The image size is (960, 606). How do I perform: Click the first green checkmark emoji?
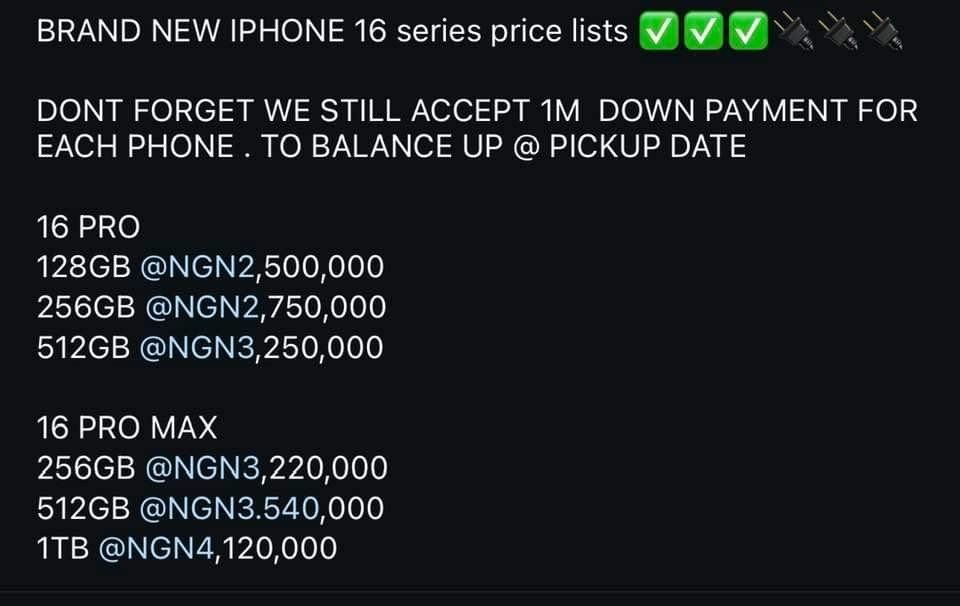click(x=658, y=31)
